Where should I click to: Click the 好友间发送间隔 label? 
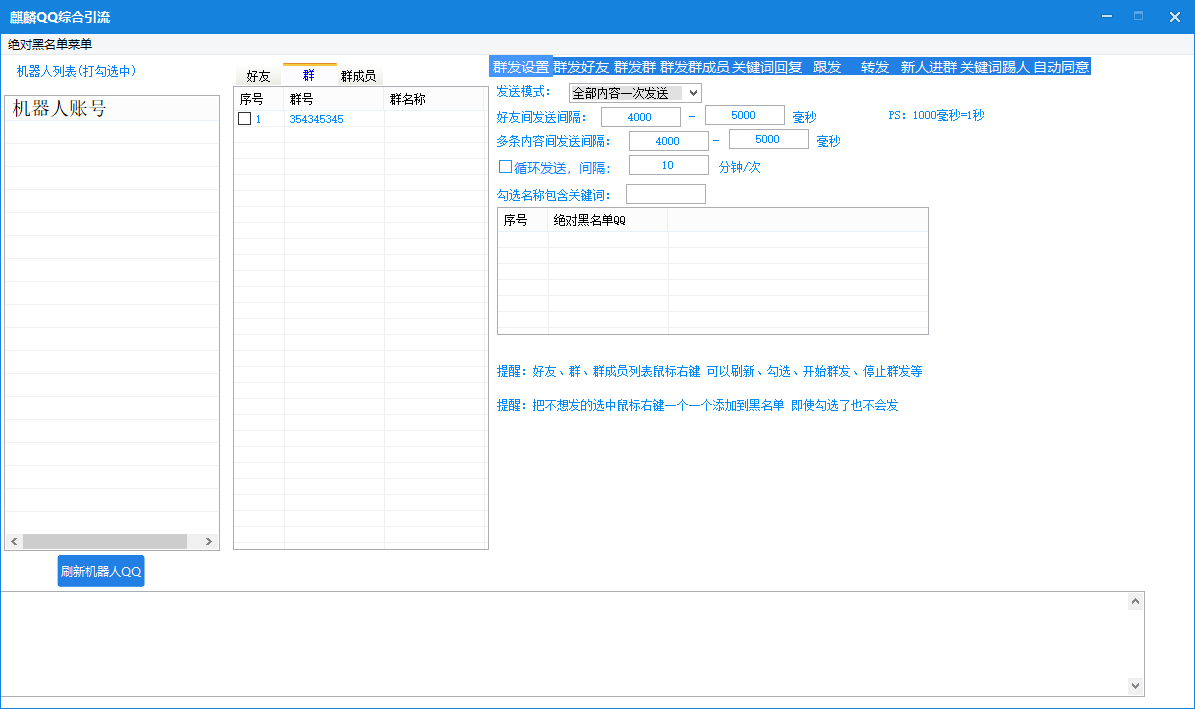[541, 117]
